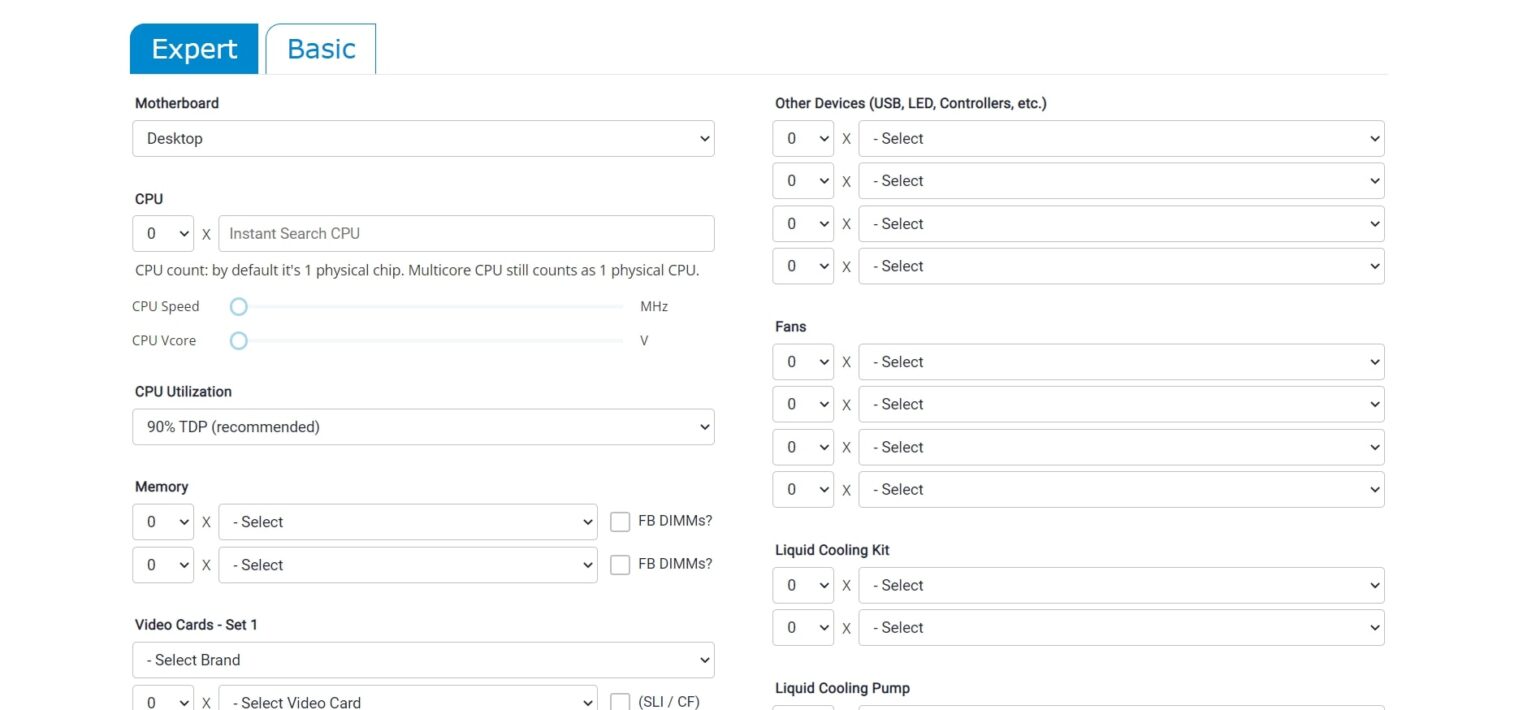Check FB DIMMs on the second memory row
The height and width of the screenshot is (710, 1536).
[x=620, y=564]
